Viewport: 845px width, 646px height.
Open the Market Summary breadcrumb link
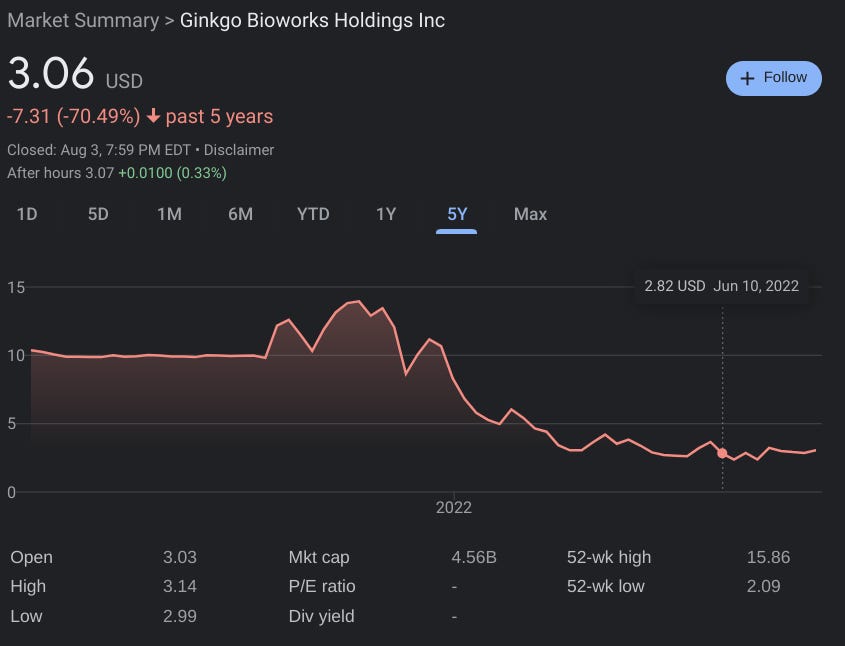coord(83,20)
